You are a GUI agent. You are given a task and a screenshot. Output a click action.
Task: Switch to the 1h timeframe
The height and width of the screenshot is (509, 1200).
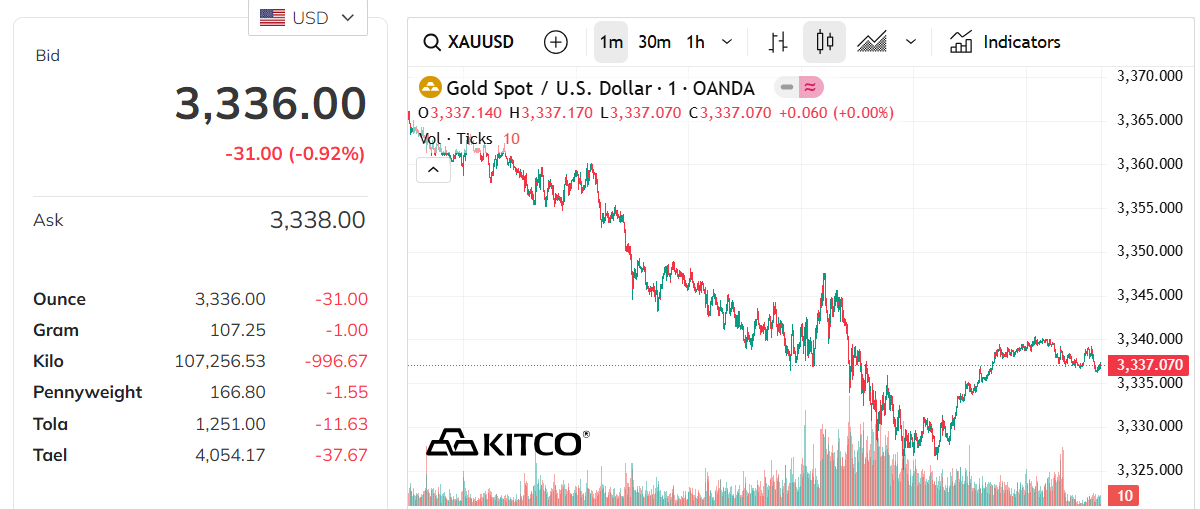pos(695,42)
